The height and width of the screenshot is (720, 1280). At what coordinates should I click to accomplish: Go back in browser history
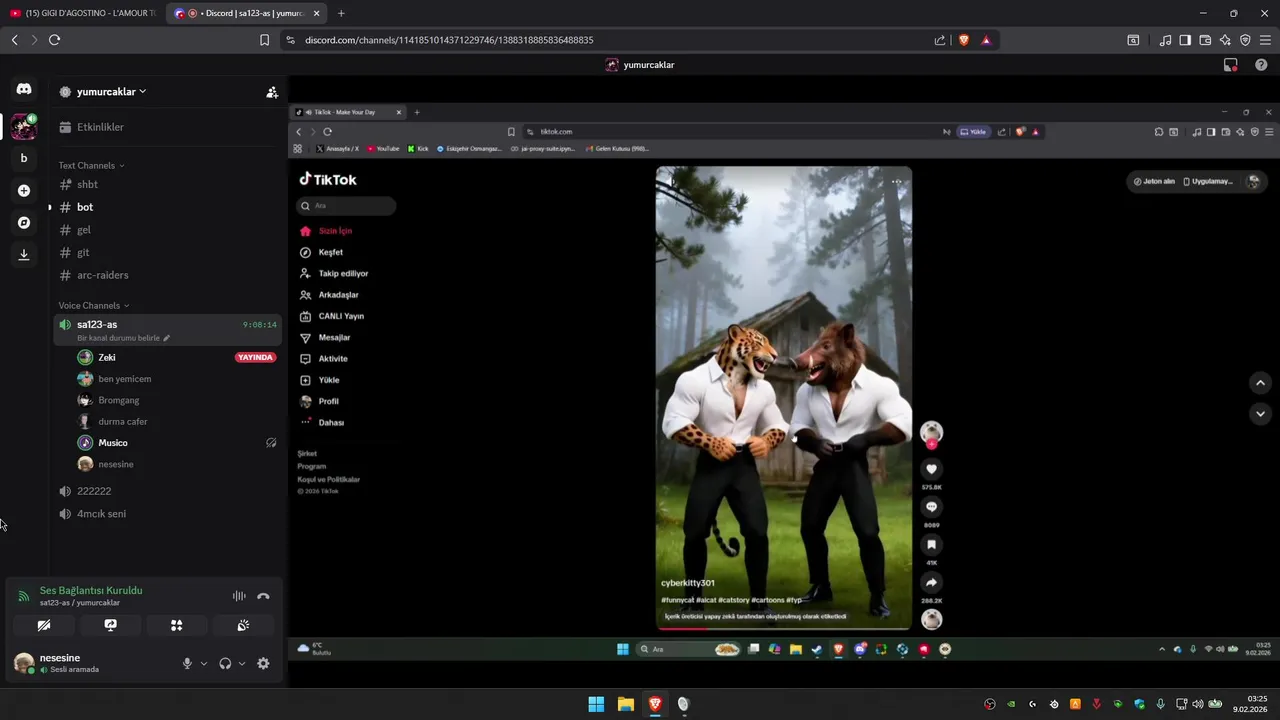pos(14,40)
